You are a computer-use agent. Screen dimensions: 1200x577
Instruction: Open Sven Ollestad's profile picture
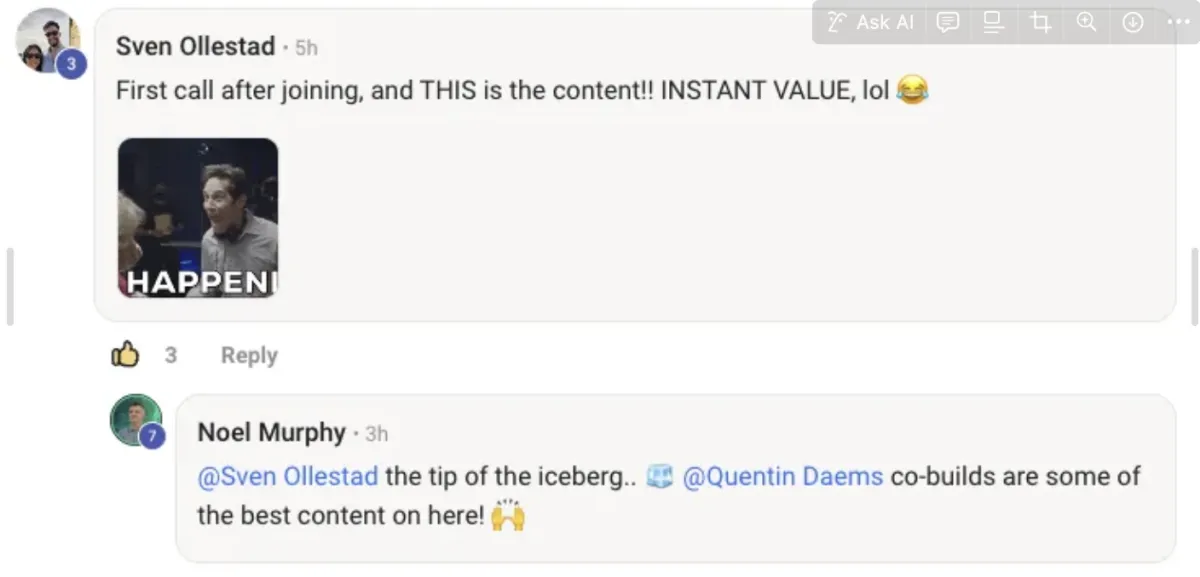[47, 40]
